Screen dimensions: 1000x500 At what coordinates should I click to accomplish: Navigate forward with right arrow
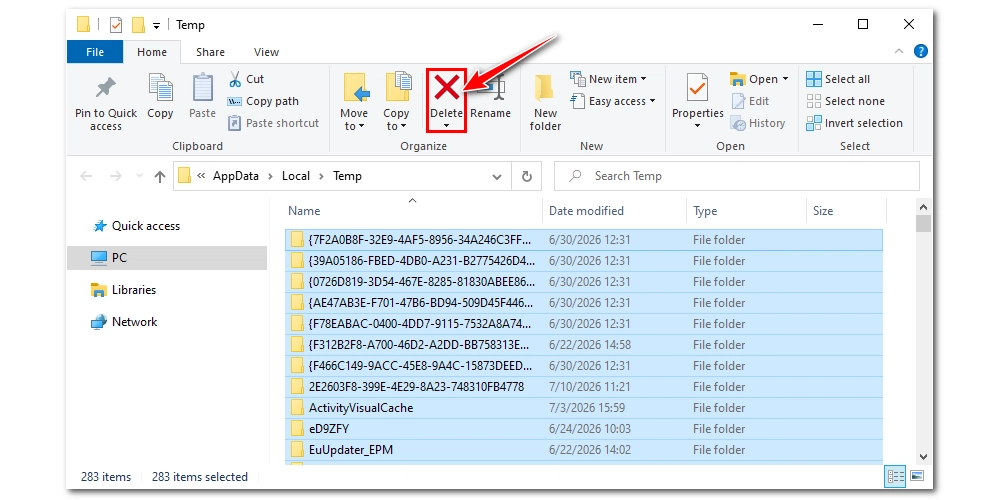click(115, 177)
